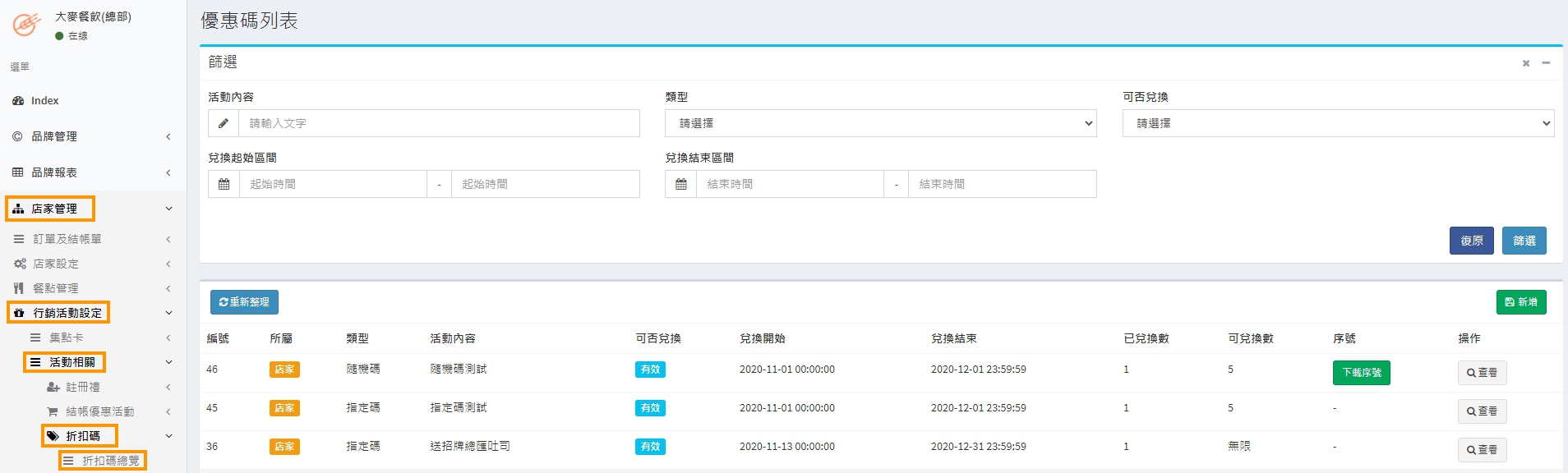Click the 大麥餐飲 brand logo icon
Screen dimensions: 1568x473
(x=26, y=24)
